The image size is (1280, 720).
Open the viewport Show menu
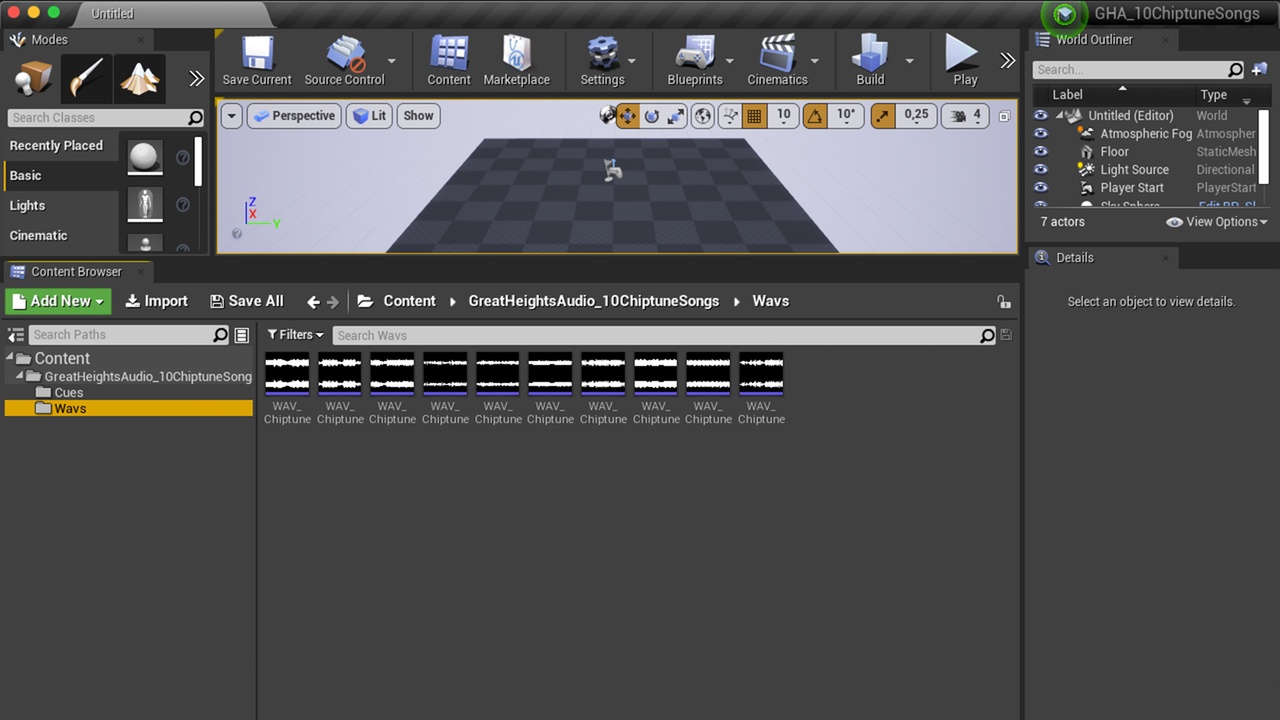(418, 116)
